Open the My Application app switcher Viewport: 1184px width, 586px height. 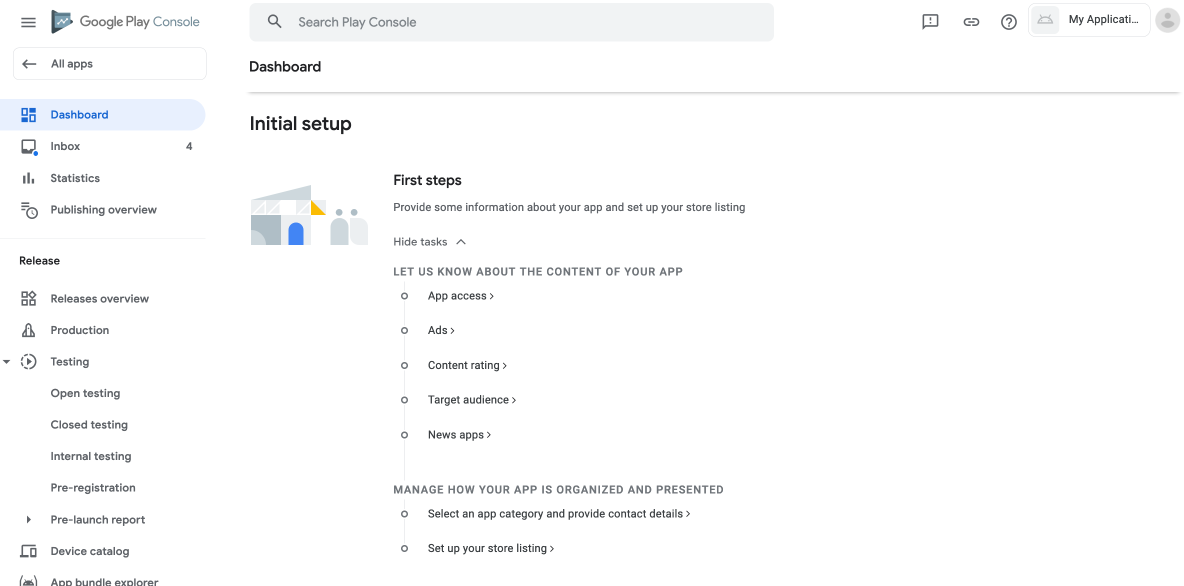click(x=1089, y=20)
